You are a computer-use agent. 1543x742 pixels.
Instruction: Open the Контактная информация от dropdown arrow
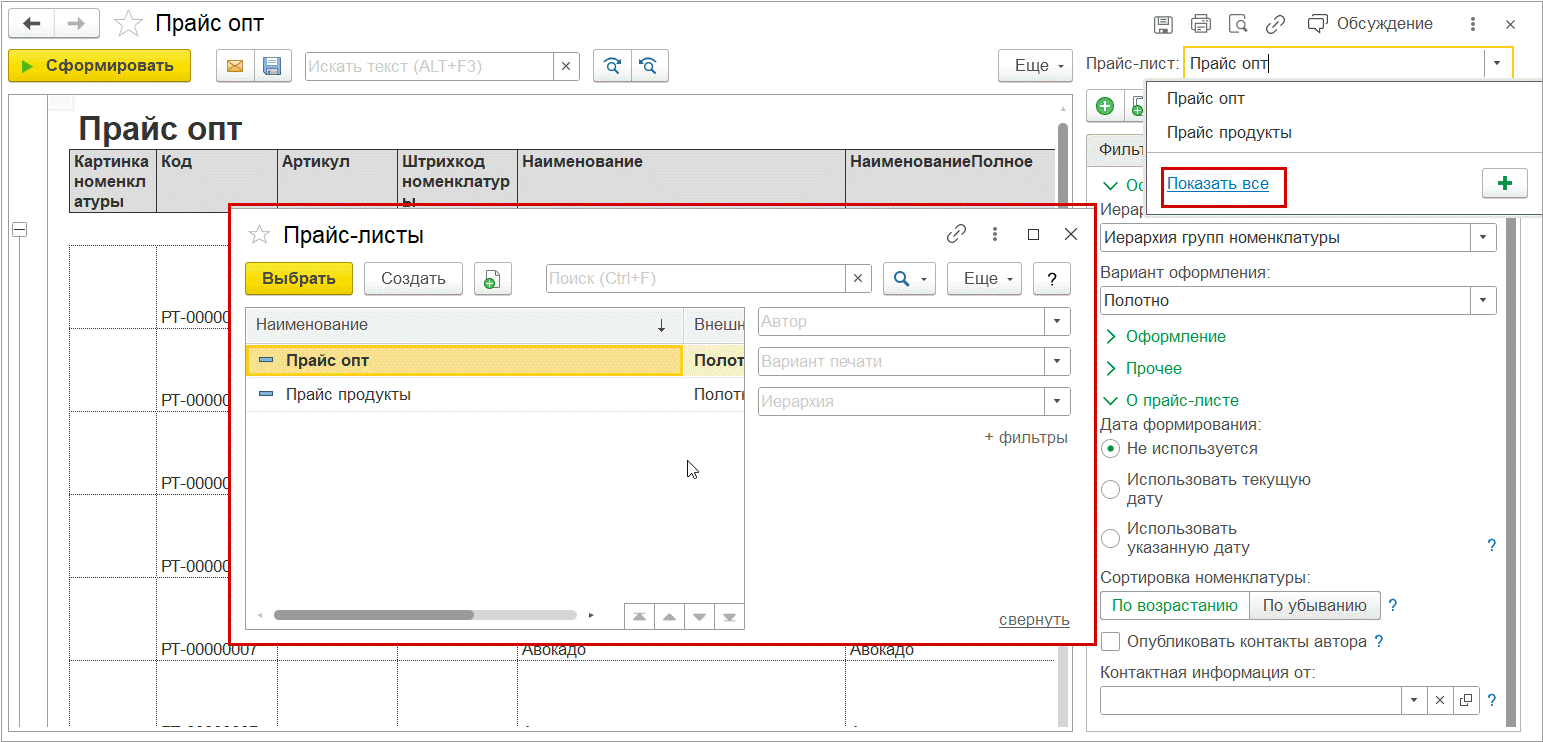pos(1415,701)
